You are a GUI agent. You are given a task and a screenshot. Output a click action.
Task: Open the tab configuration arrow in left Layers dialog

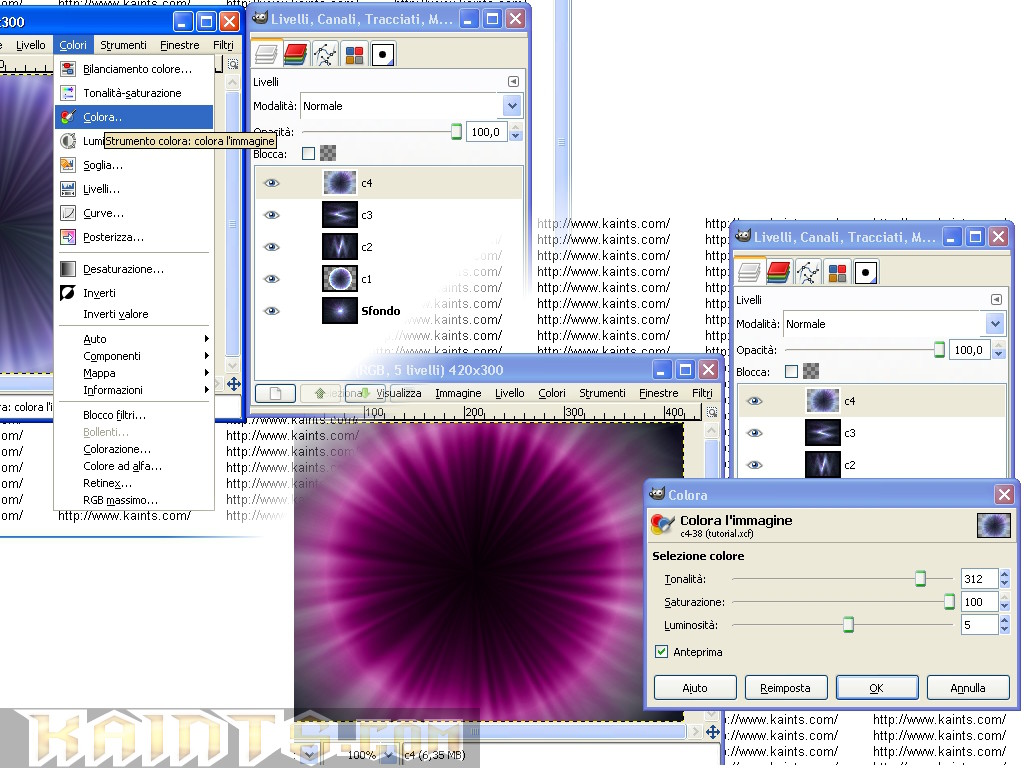(x=513, y=82)
